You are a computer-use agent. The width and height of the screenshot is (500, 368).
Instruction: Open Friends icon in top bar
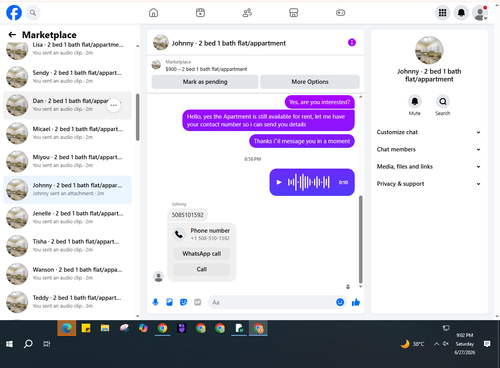pyautogui.click(x=247, y=13)
